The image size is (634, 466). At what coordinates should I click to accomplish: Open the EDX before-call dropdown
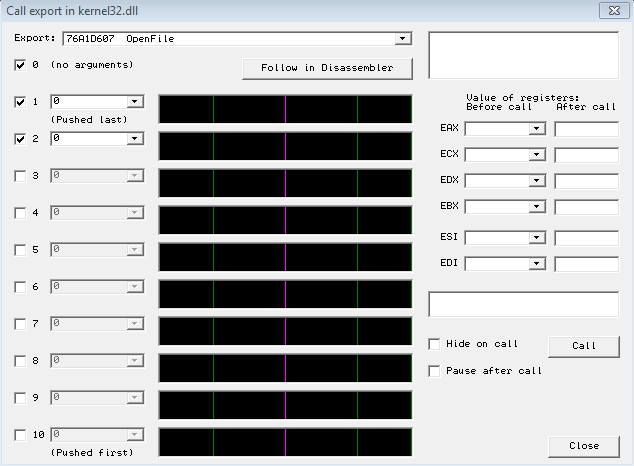pos(537,181)
